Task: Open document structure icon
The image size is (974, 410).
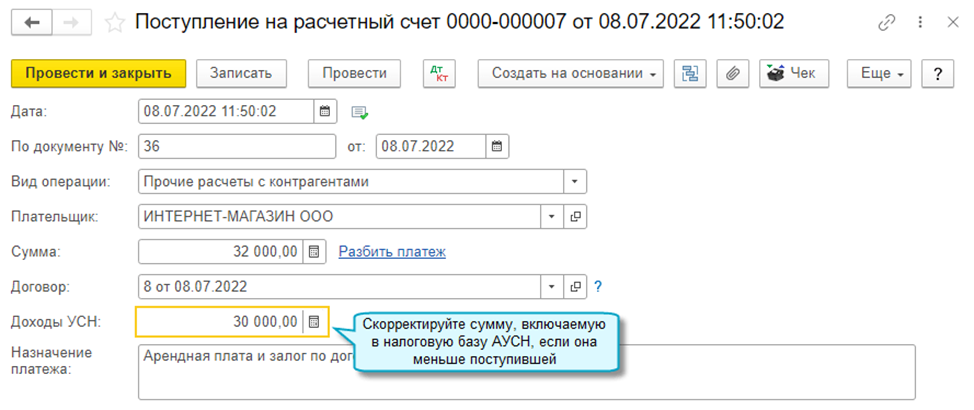Action: pos(689,73)
